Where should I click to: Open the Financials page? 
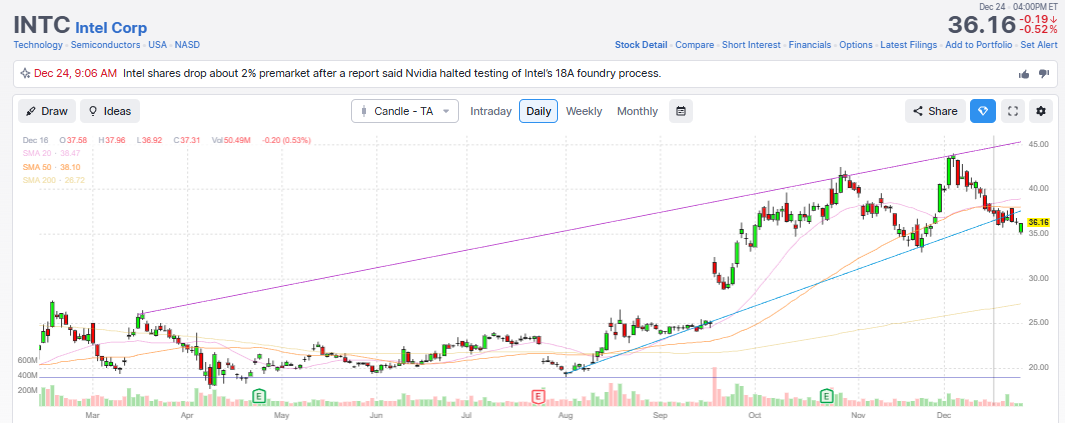[x=810, y=45]
